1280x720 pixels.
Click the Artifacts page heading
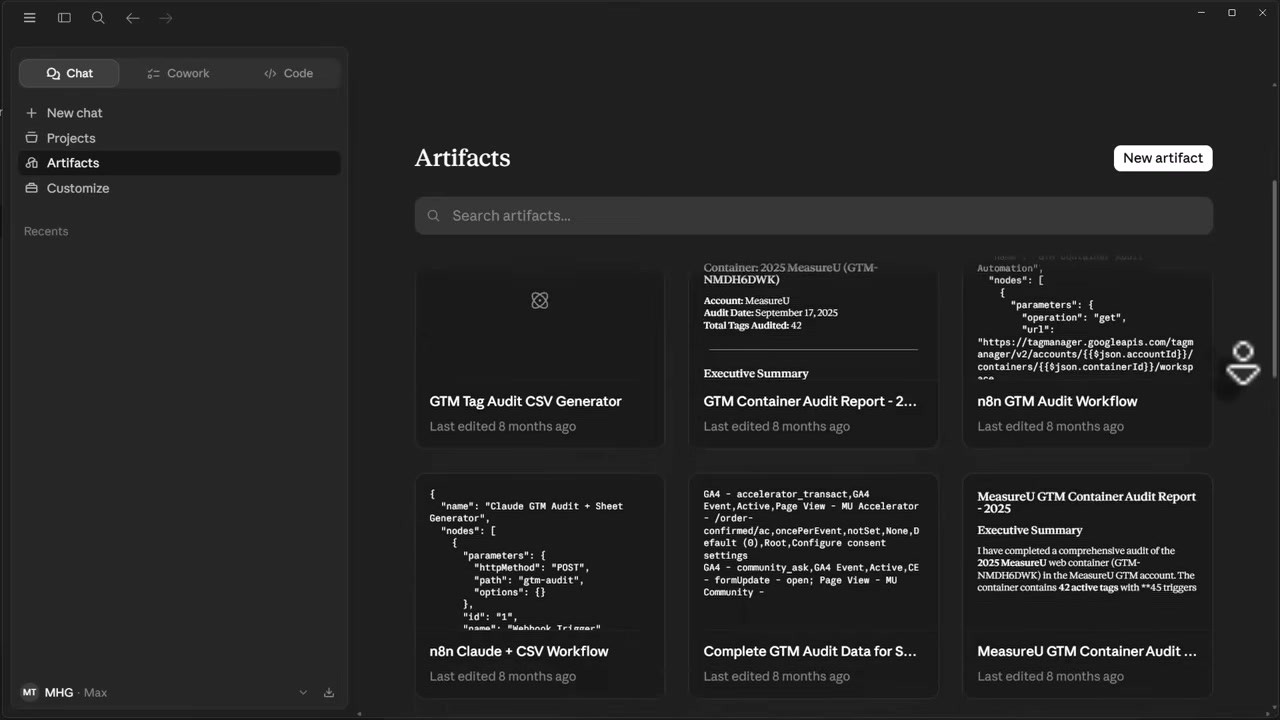[x=462, y=158]
